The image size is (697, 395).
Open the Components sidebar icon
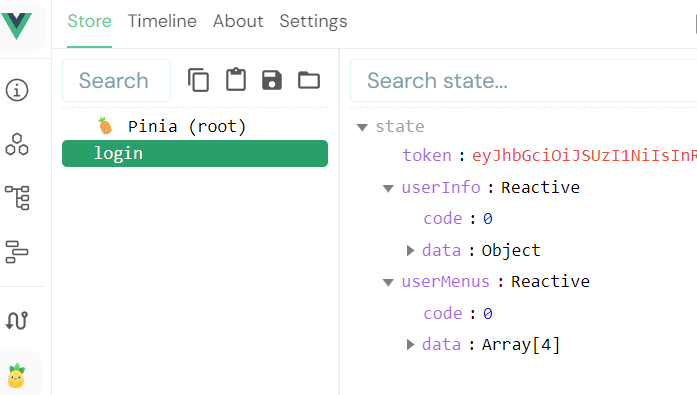(17, 144)
